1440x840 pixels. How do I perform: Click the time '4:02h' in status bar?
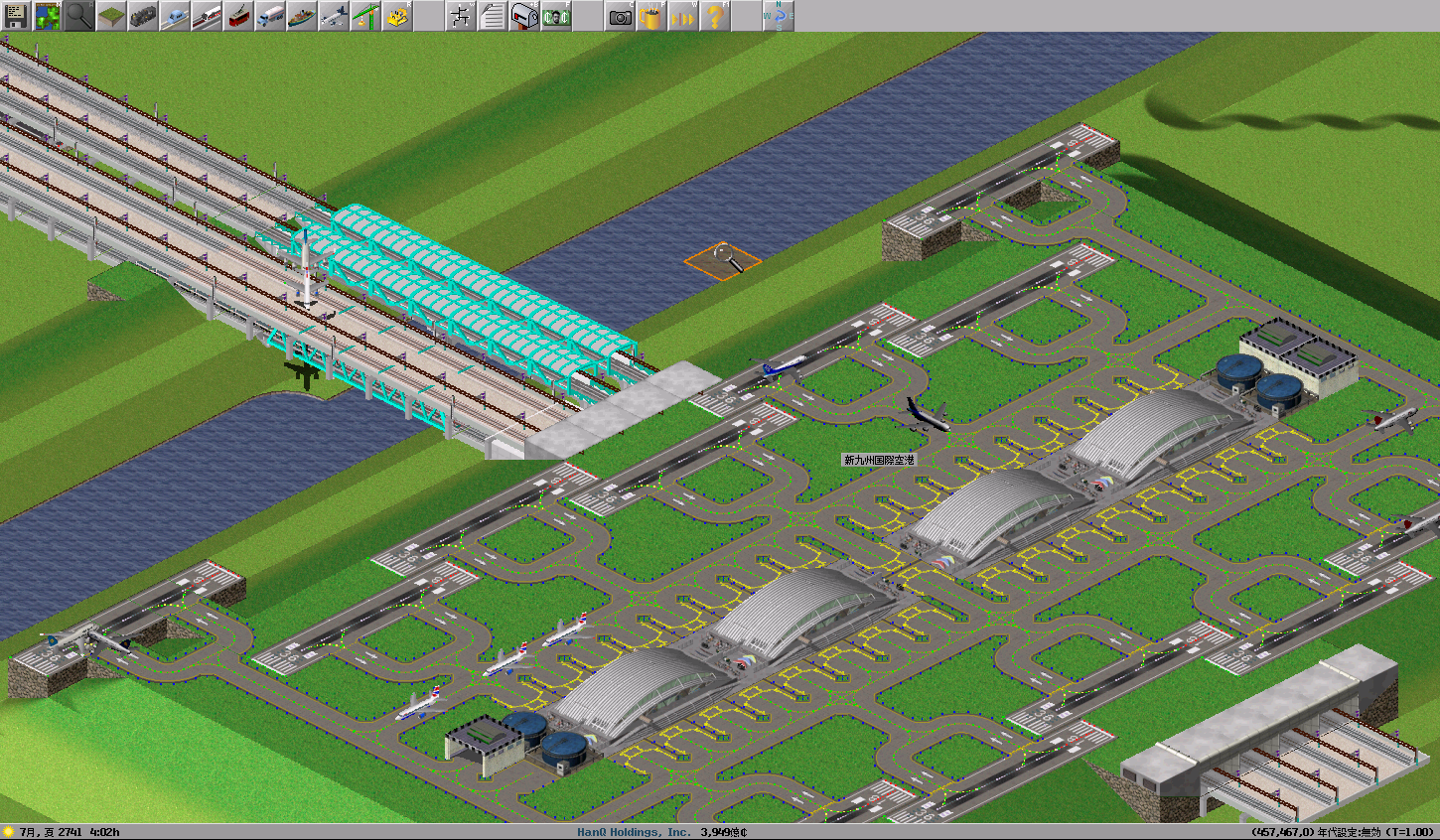click(104, 832)
